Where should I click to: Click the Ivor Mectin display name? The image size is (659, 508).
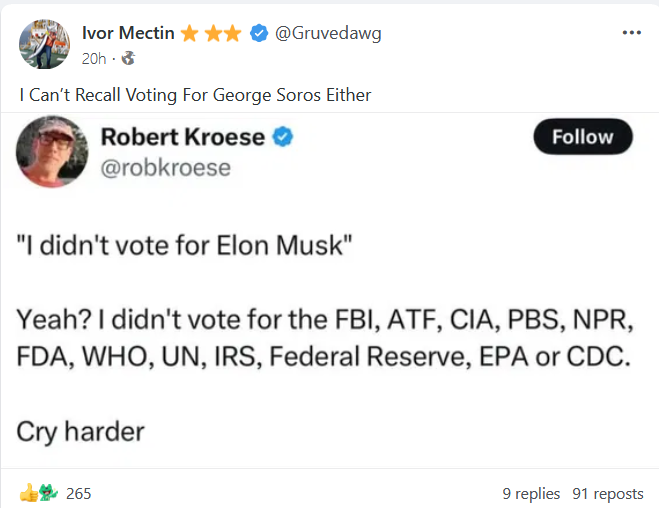(128, 33)
